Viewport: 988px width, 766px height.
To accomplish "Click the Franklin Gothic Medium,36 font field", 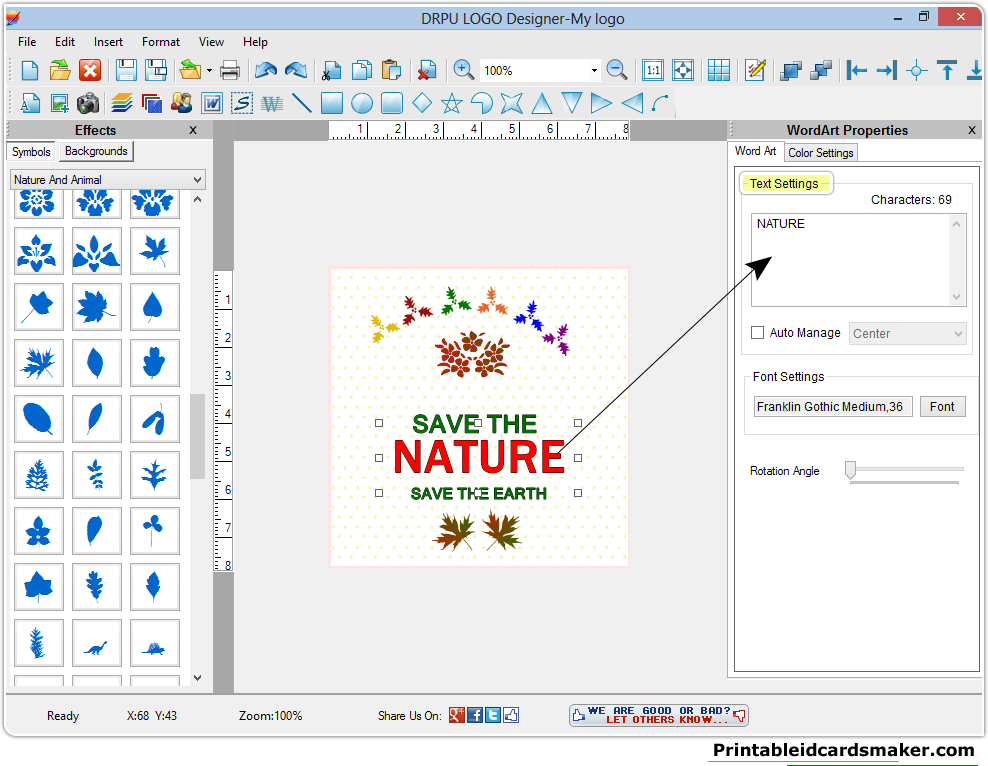I will click(x=832, y=406).
